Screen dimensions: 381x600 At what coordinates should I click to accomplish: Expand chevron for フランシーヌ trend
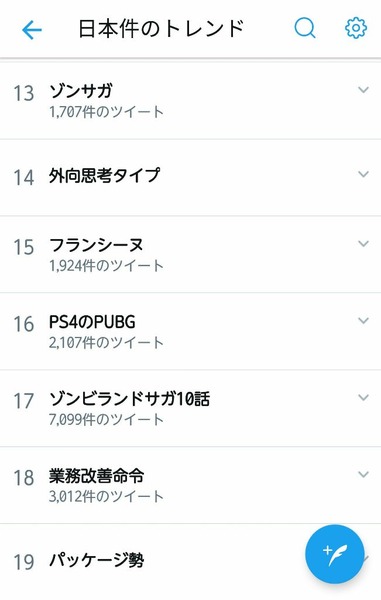(363, 244)
